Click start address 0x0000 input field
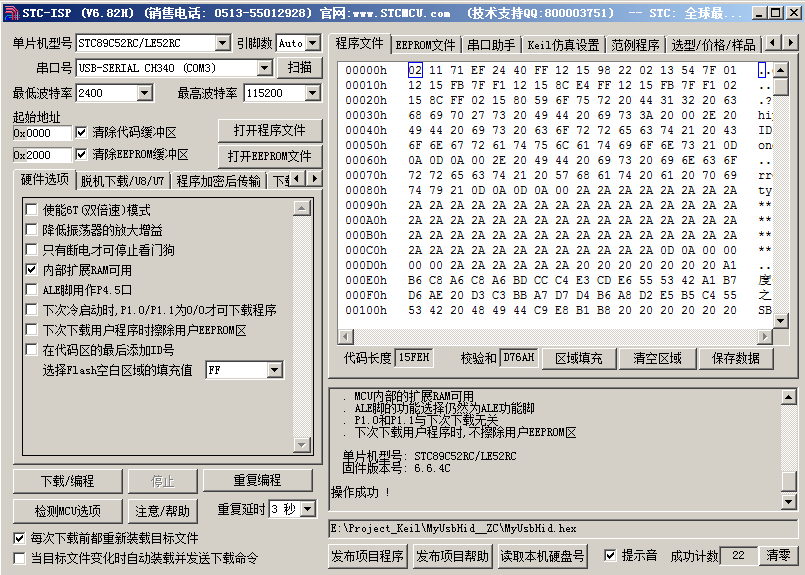805x575 pixels. click(42, 133)
